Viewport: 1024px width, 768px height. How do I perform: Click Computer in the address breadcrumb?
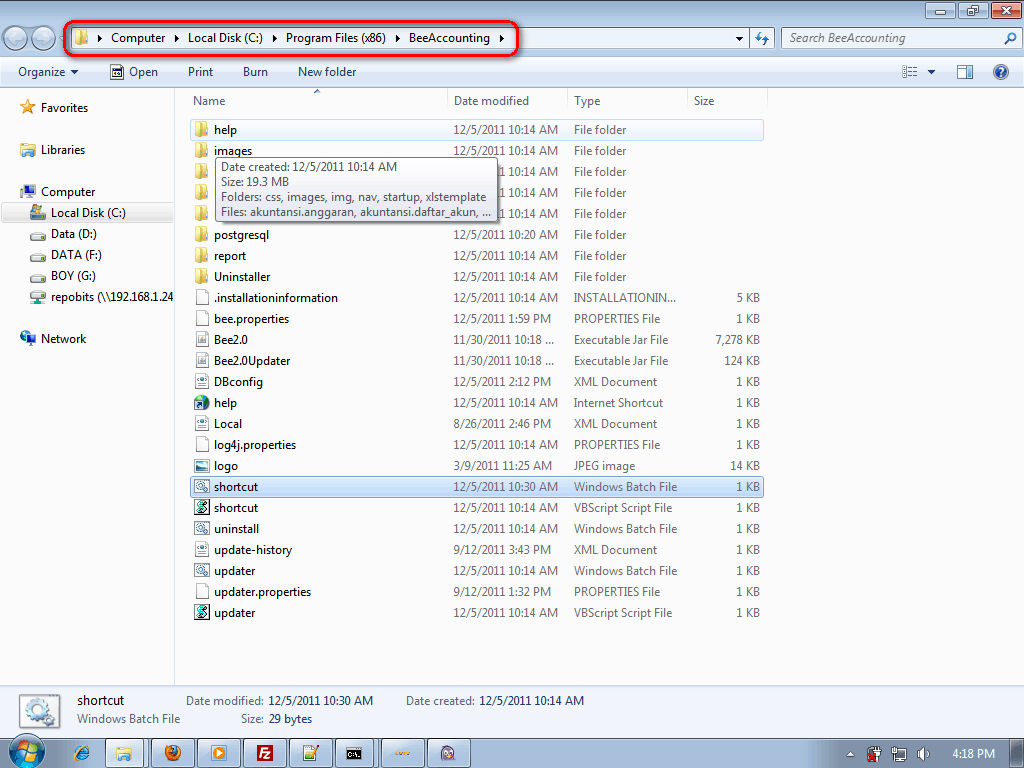pos(138,38)
